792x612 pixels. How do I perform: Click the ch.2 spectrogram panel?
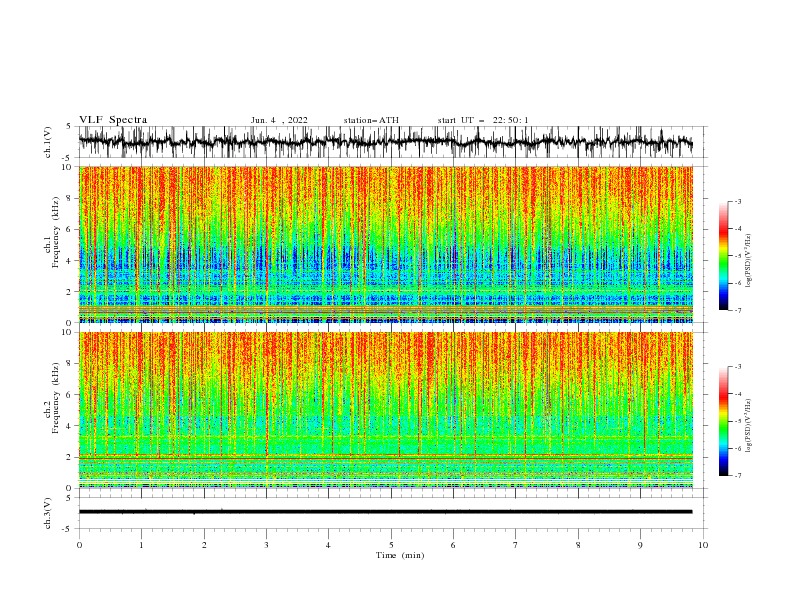point(385,410)
